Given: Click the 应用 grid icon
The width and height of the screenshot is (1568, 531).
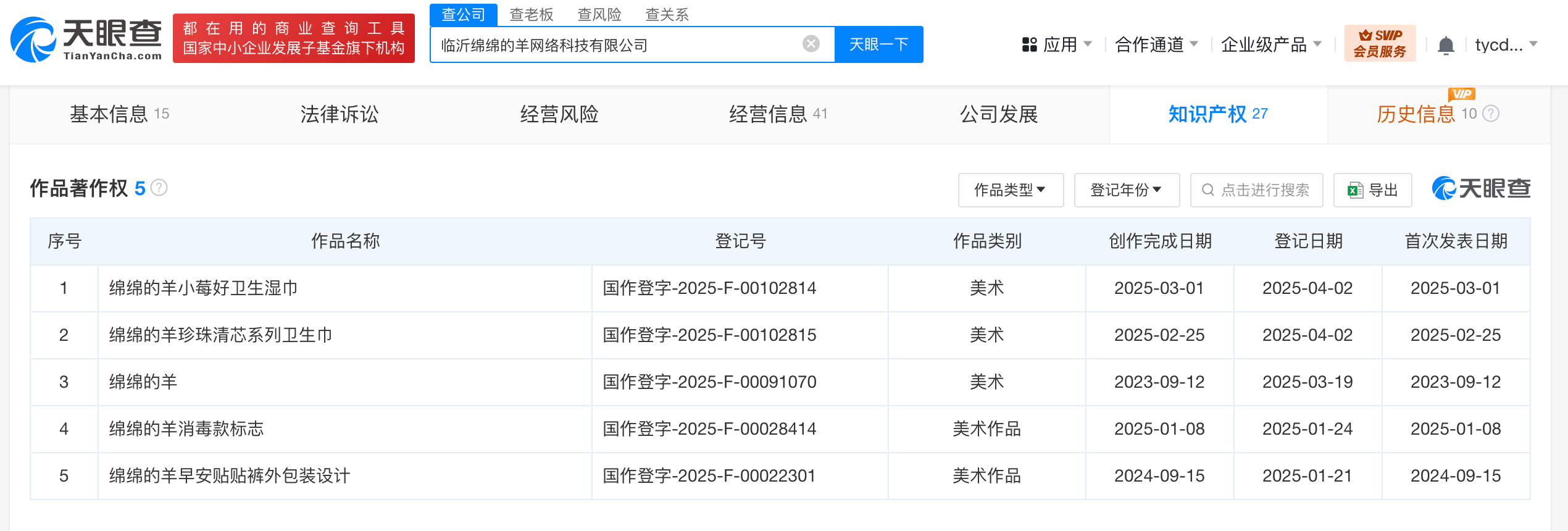Looking at the screenshot, I should (x=1029, y=44).
